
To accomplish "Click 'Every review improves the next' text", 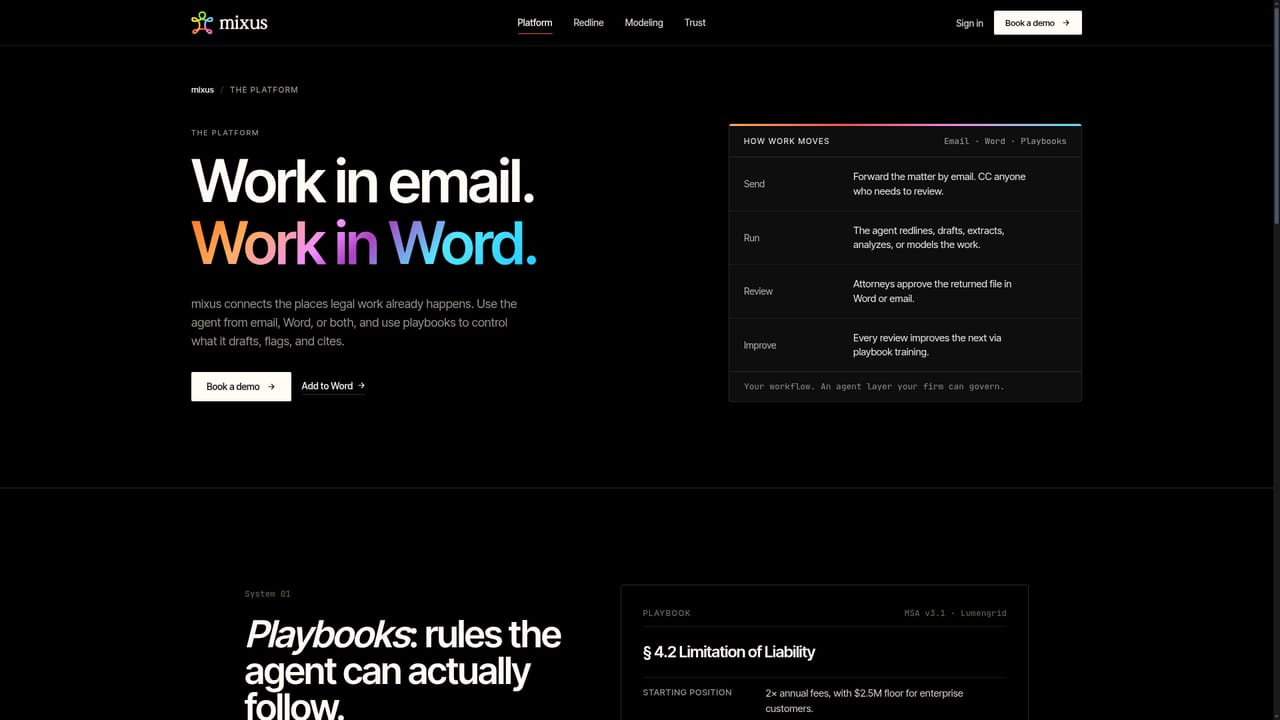I will [927, 345].
